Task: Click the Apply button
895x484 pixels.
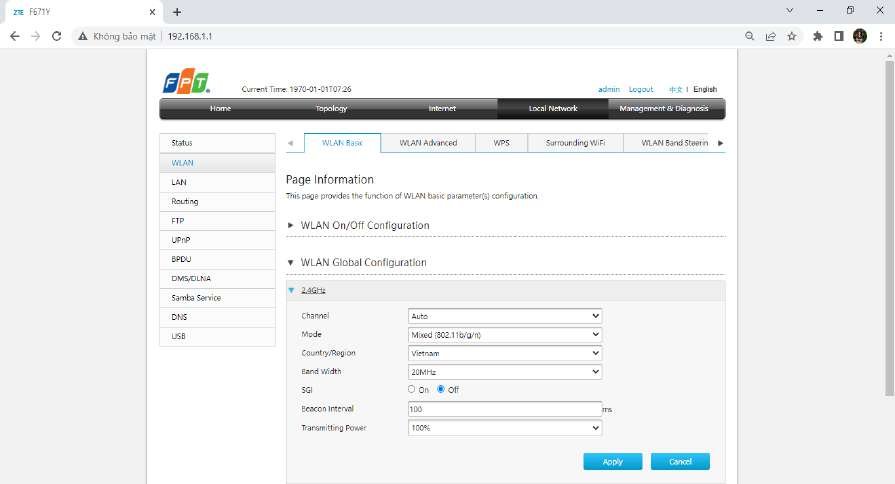Action: tap(612, 461)
